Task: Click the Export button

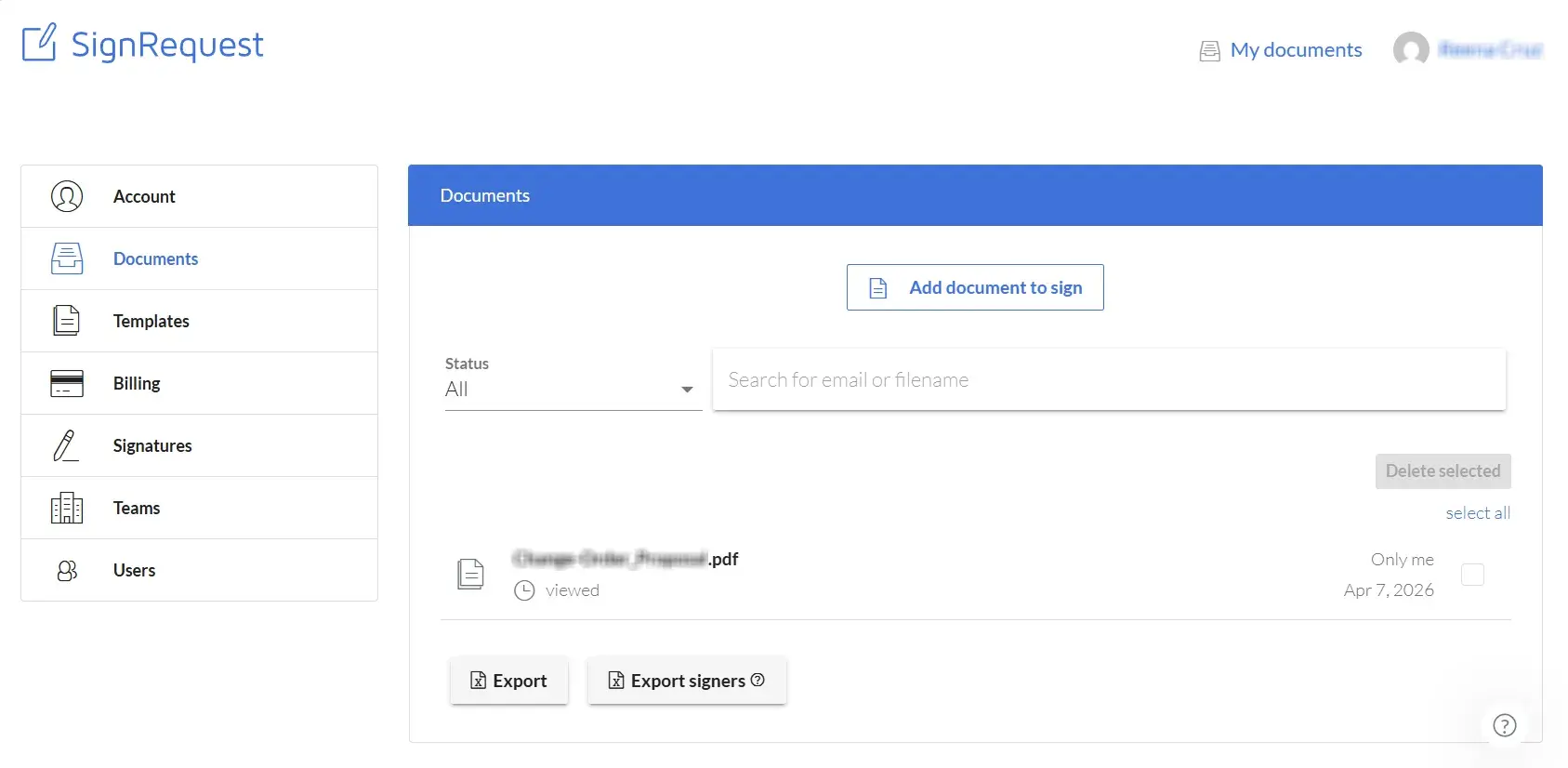Action: tap(509, 681)
